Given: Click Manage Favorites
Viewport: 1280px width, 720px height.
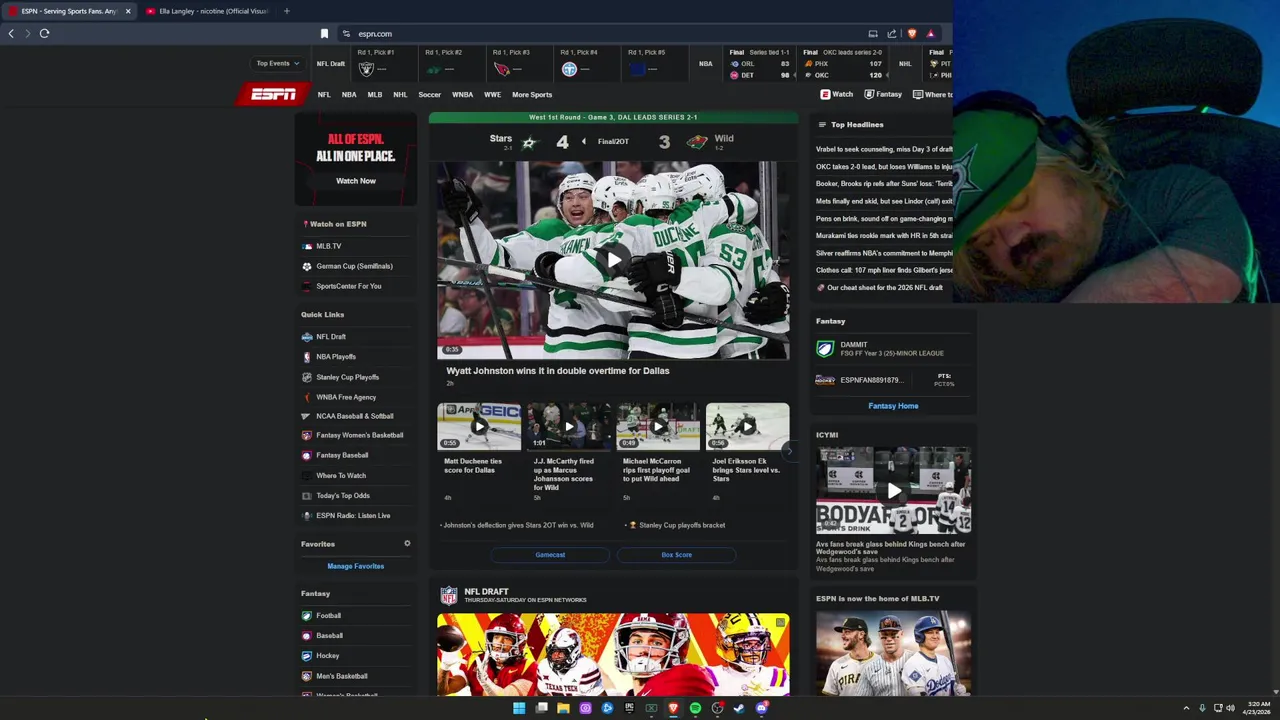Looking at the screenshot, I should (355, 566).
